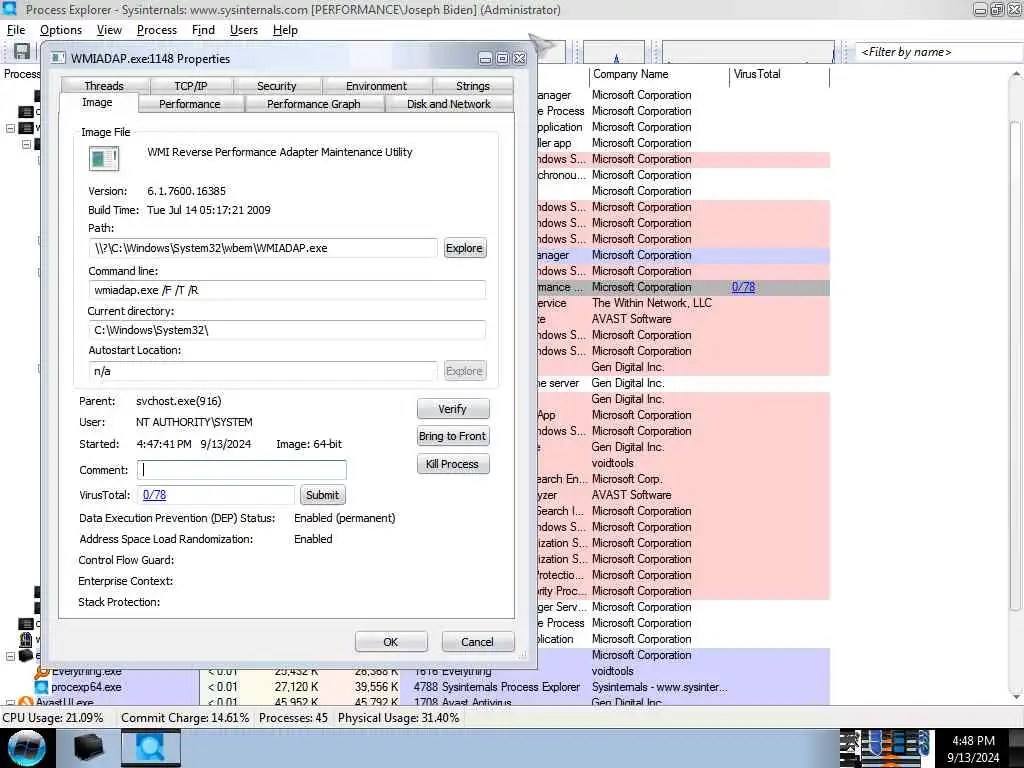Switch to the Performance tab
1024x768 pixels.
(x=189, y=104)
